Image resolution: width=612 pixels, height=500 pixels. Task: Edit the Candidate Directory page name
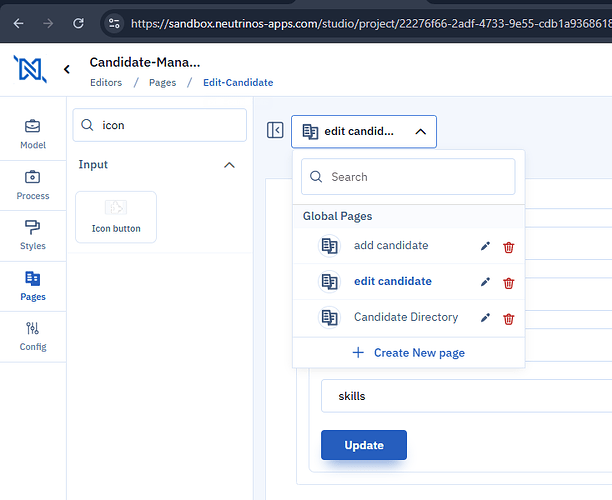pyautogui.click(x=485, y=318)
